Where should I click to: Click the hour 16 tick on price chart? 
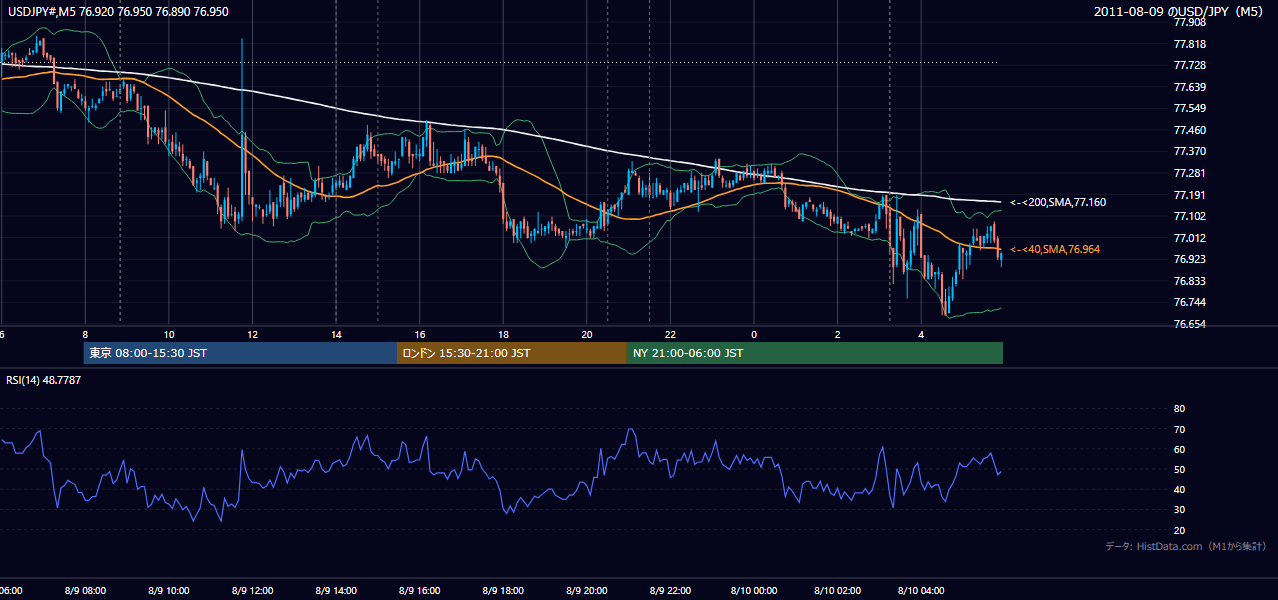coord(420,334)
